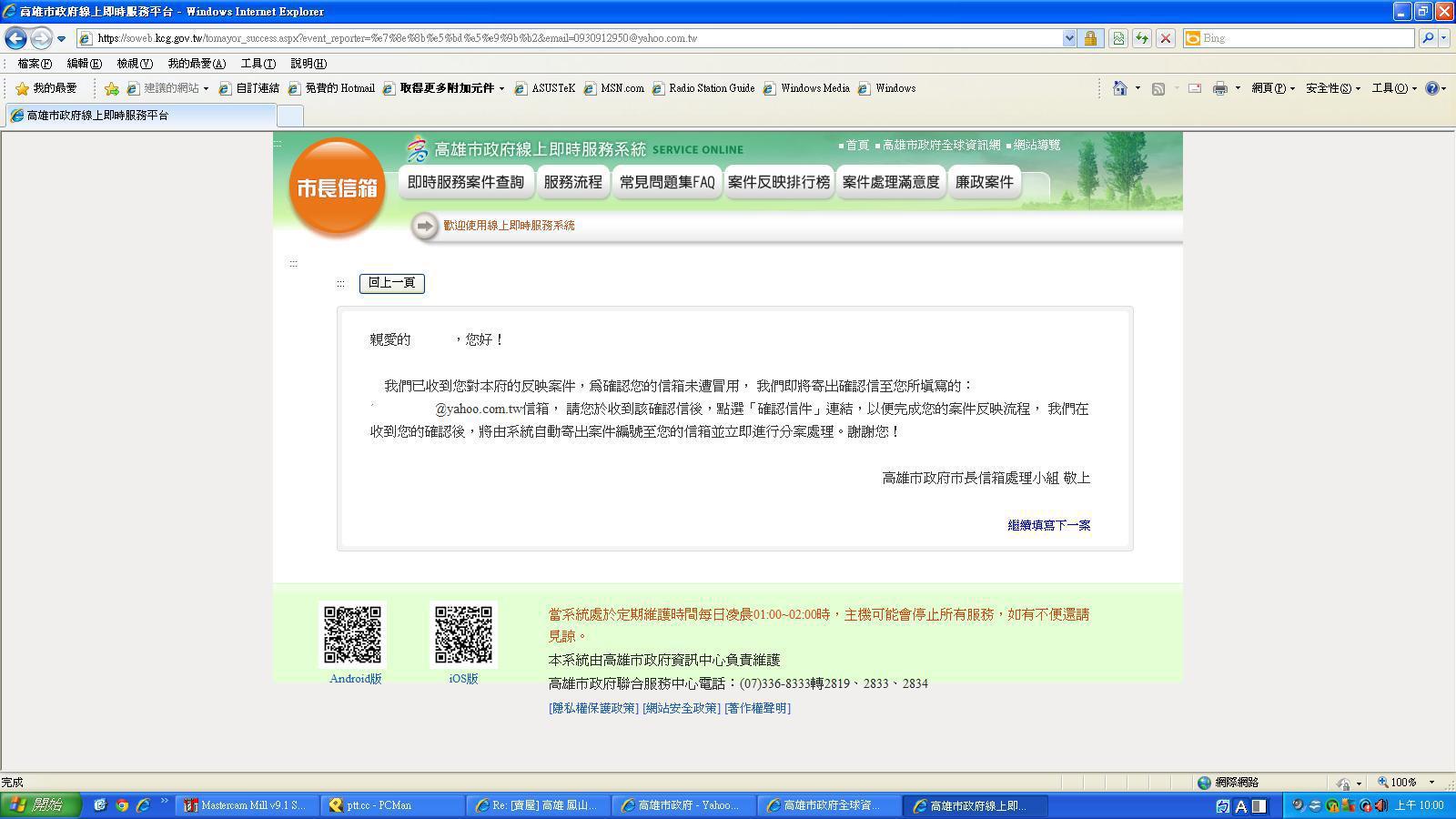Toggle Compatibility View for this page
1456x819 pixels.
click(1118, 38)
